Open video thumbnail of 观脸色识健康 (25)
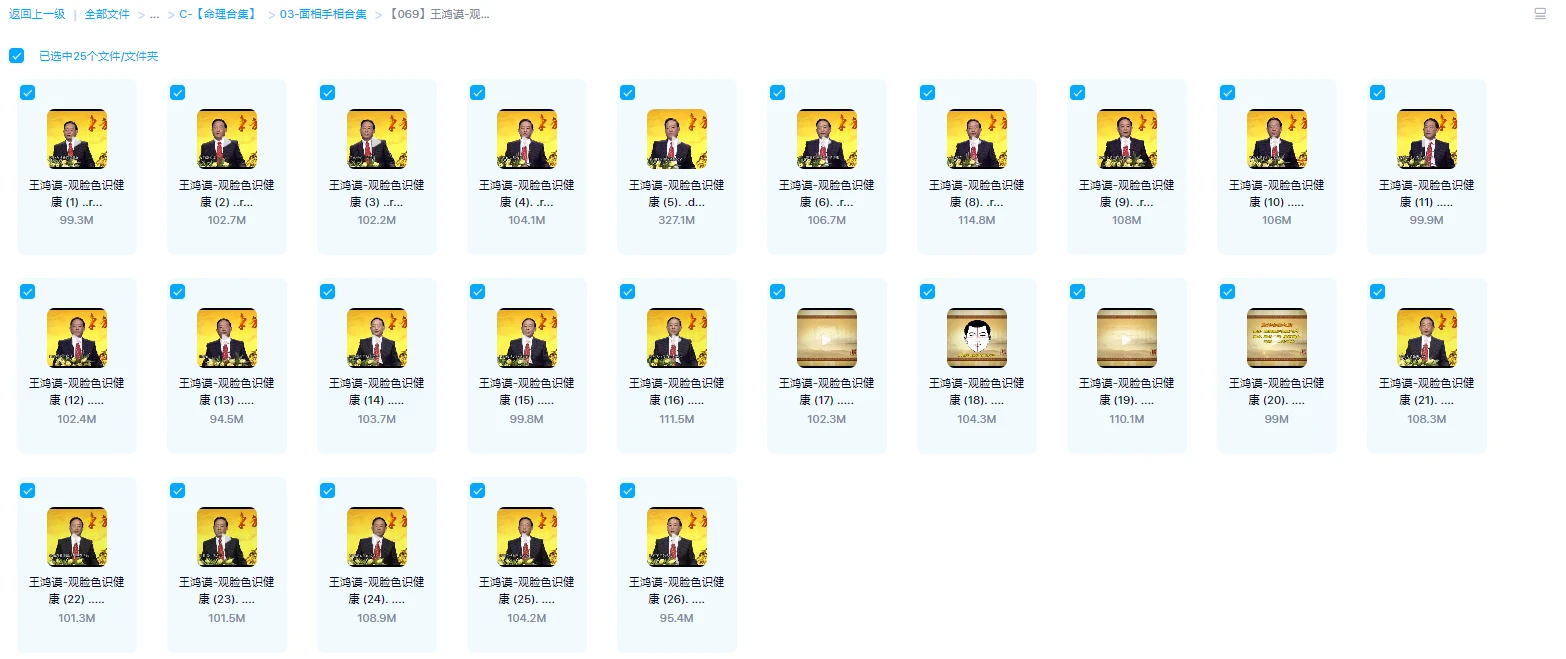Screen dimensions: 1566x659 [x=527, y=537]
